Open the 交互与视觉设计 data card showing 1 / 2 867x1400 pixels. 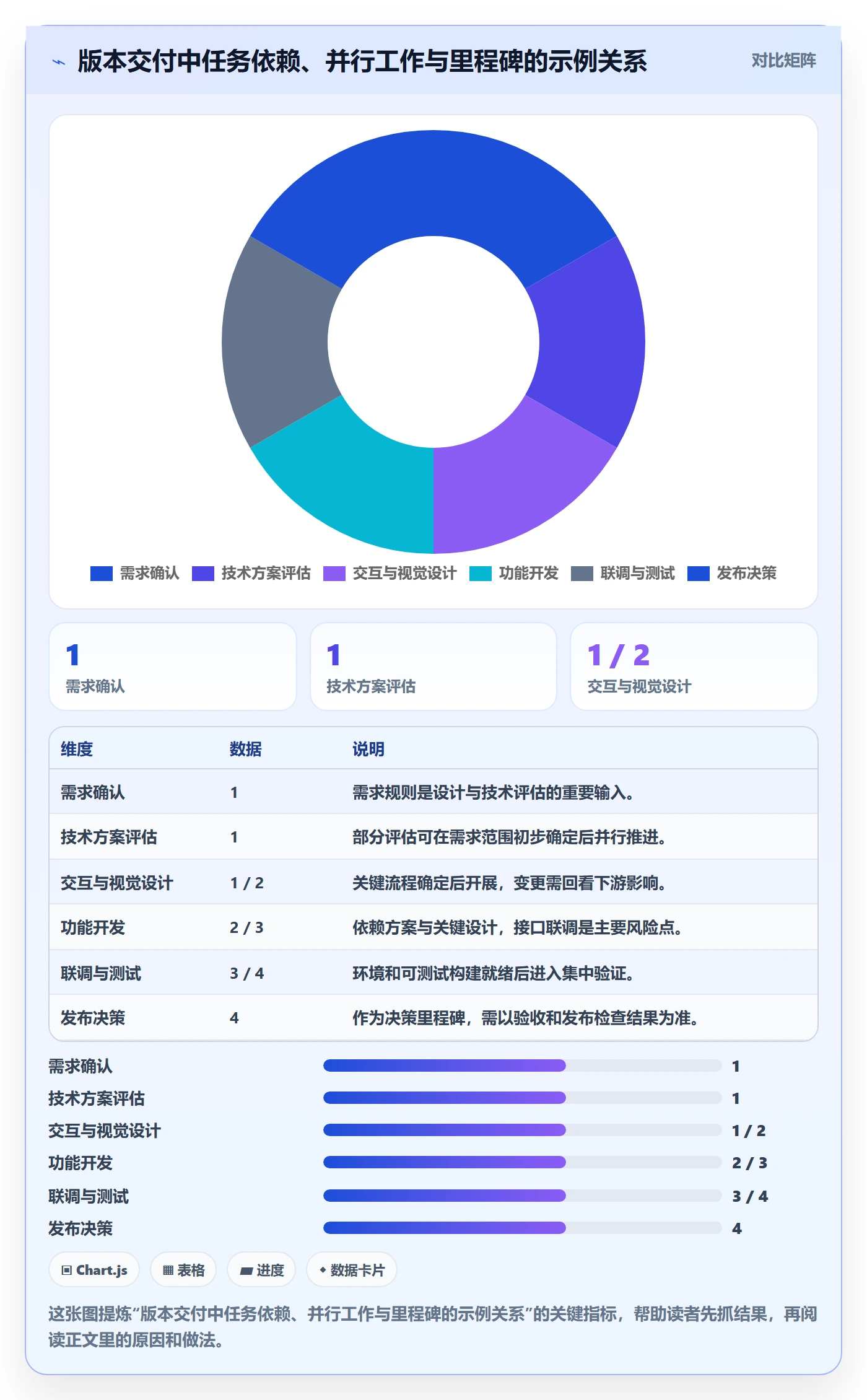[694, 667]
